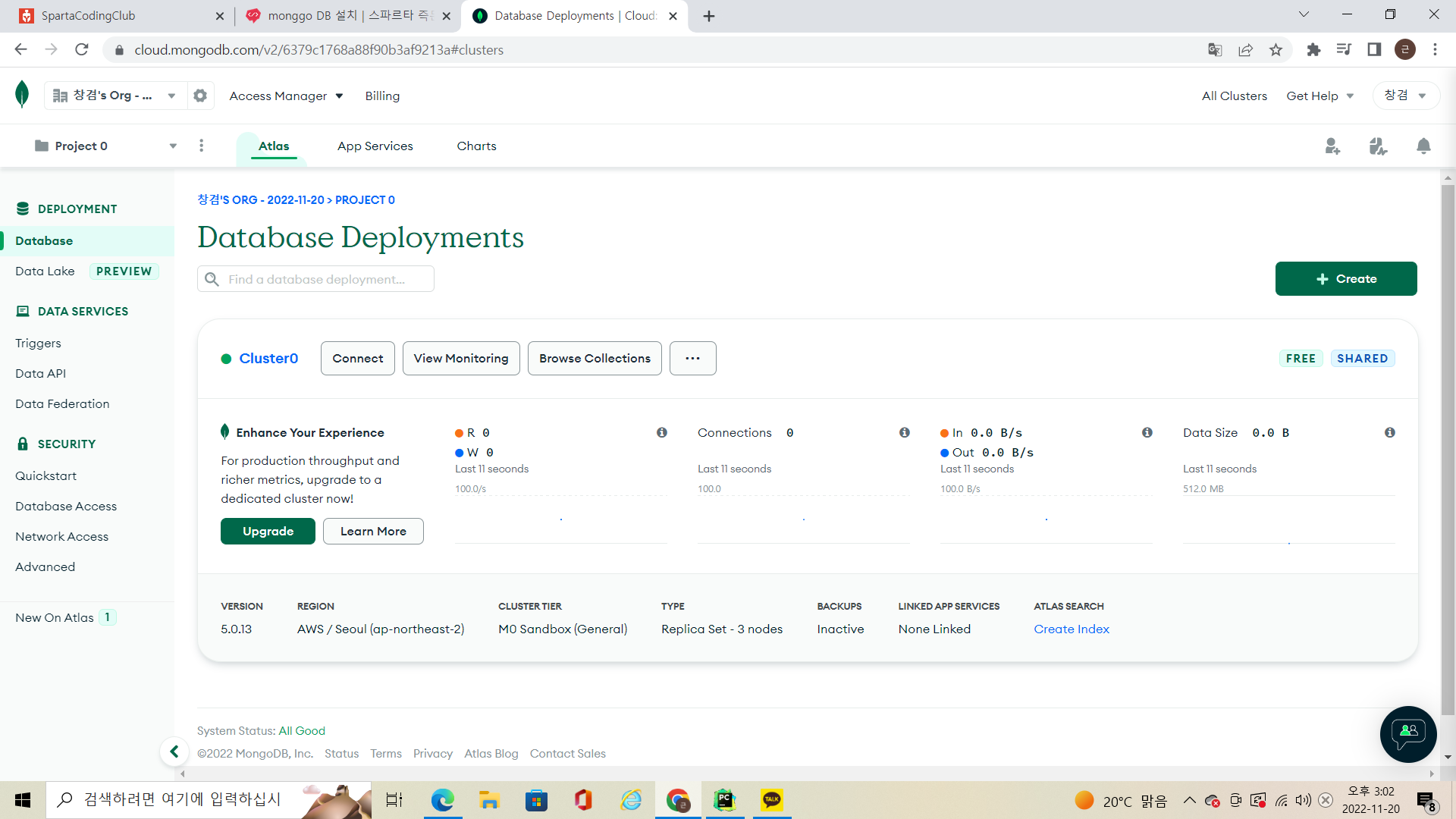Open File Explorer from taskbar
Image resolution: width=1456 pixels, height=819 pixels.
click(x=489, y=800)
